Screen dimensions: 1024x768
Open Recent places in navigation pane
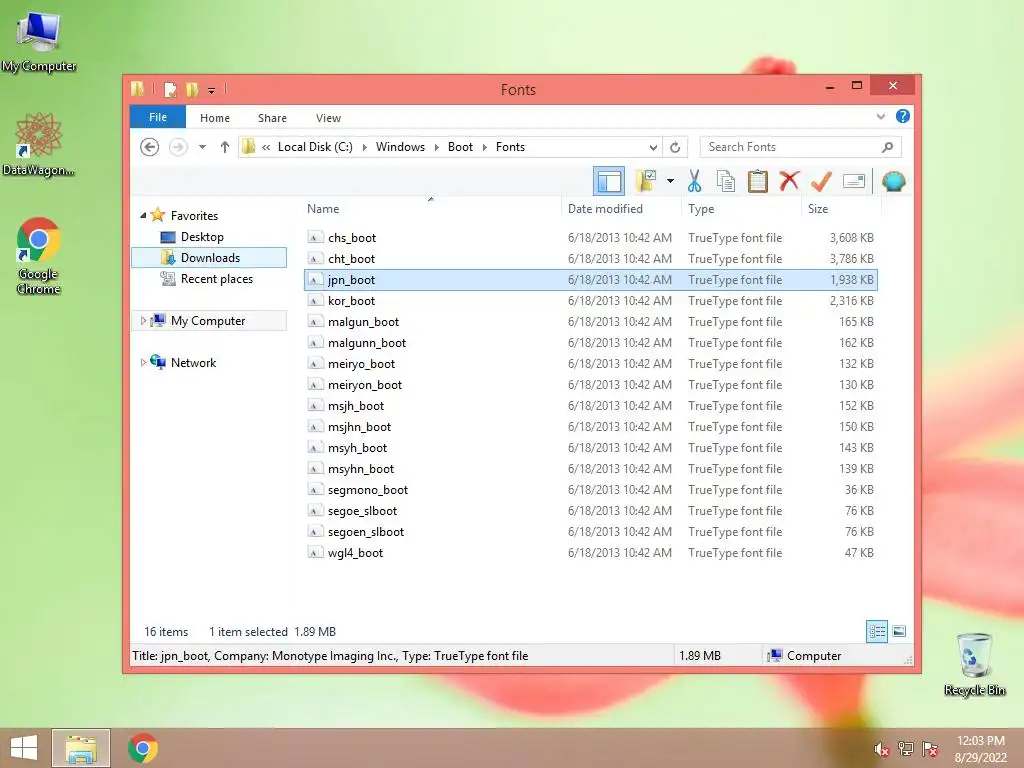216,279
